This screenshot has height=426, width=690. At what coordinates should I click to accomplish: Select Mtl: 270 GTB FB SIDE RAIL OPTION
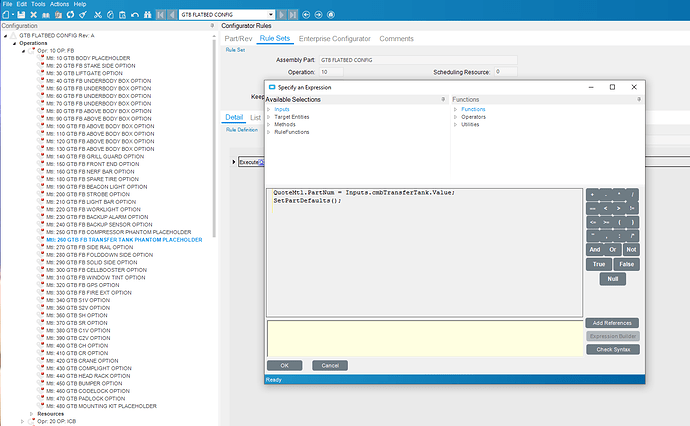point(91,247)
